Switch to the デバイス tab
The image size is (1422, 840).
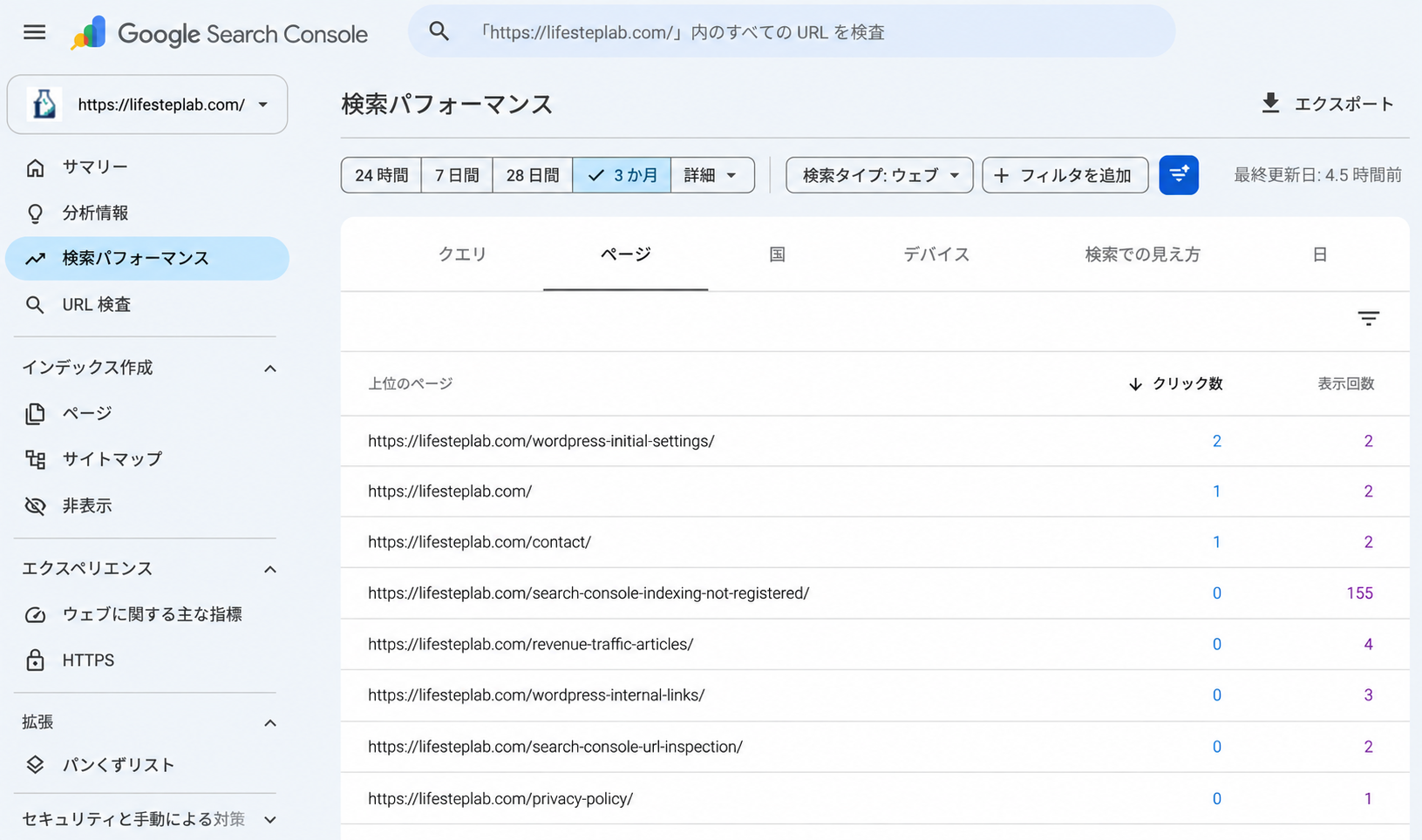tap(936, 254)
